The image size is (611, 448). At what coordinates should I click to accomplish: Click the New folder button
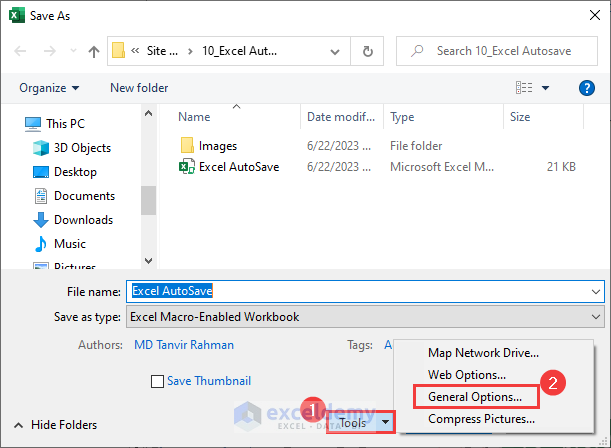139,88
